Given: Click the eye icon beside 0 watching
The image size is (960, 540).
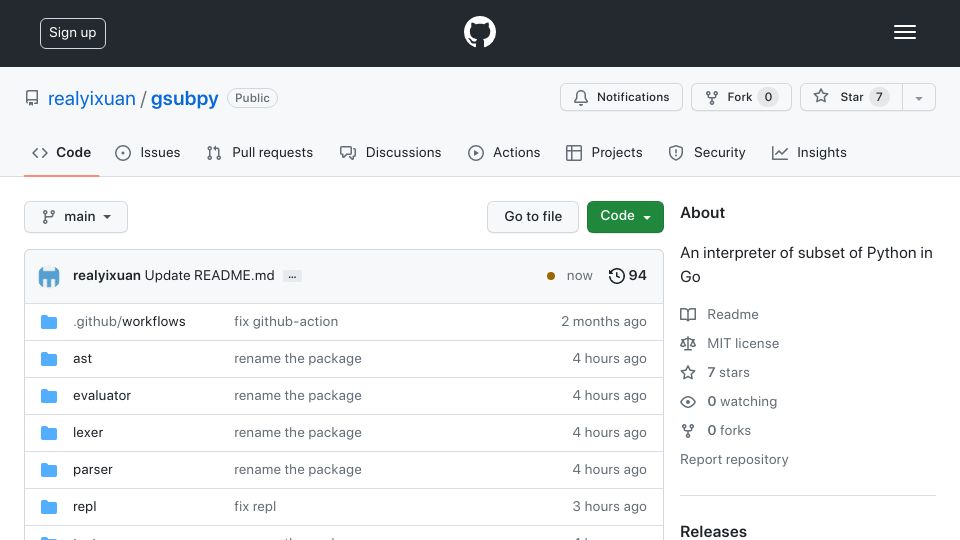Looking at the screenshot, I should point(688,402).
